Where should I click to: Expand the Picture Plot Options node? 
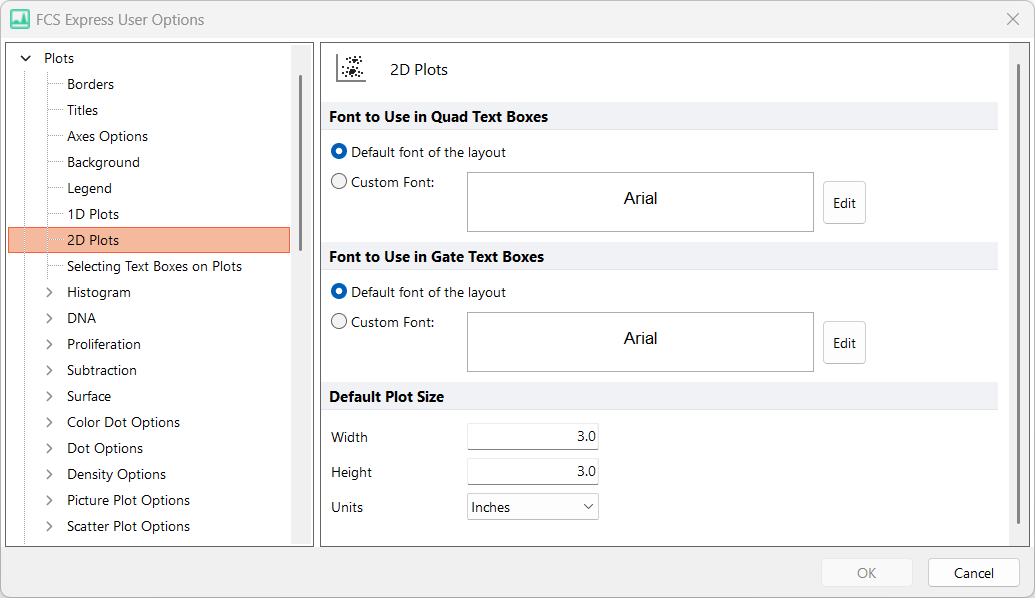[50, 500]
